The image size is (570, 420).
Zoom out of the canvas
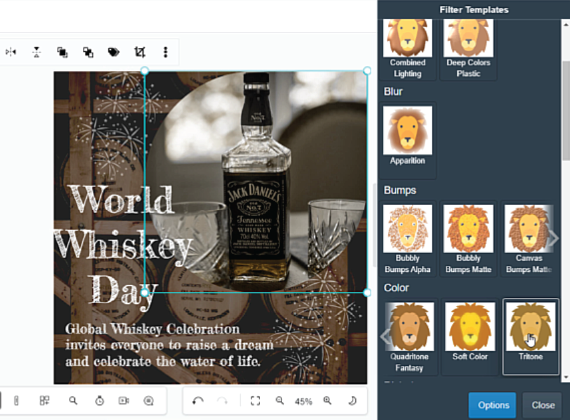pos(280,401)
